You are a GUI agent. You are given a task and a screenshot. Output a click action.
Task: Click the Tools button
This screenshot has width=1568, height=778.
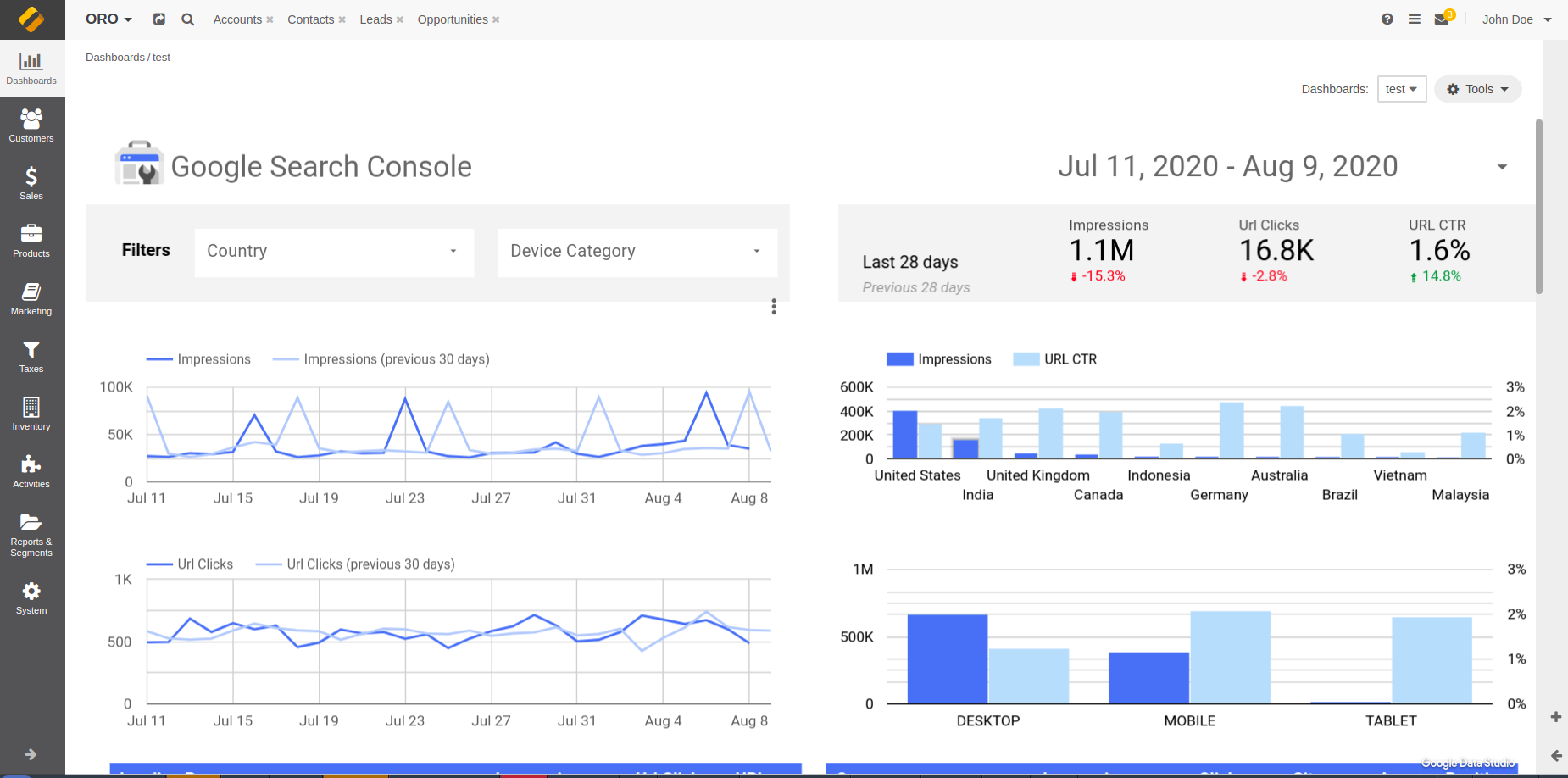tap(1477, 89)
